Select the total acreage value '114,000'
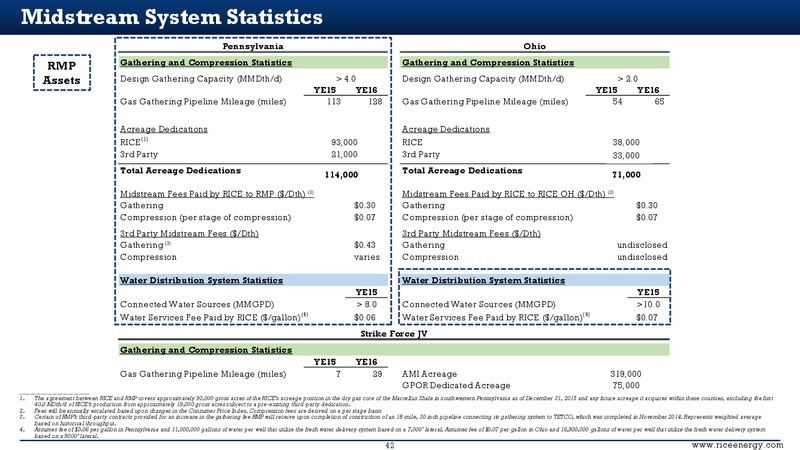This screenshot has height=450, width=800. [x=341, y=174]
